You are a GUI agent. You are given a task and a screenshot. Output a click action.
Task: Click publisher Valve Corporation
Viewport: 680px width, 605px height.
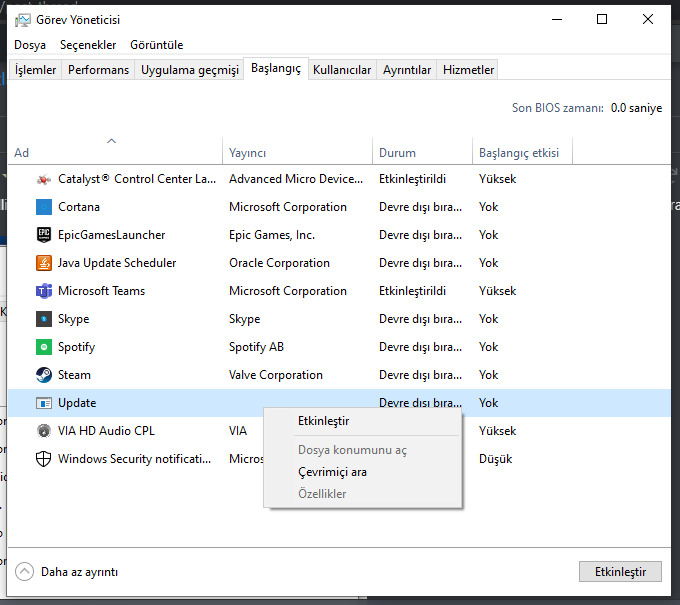tap(276, 375)
